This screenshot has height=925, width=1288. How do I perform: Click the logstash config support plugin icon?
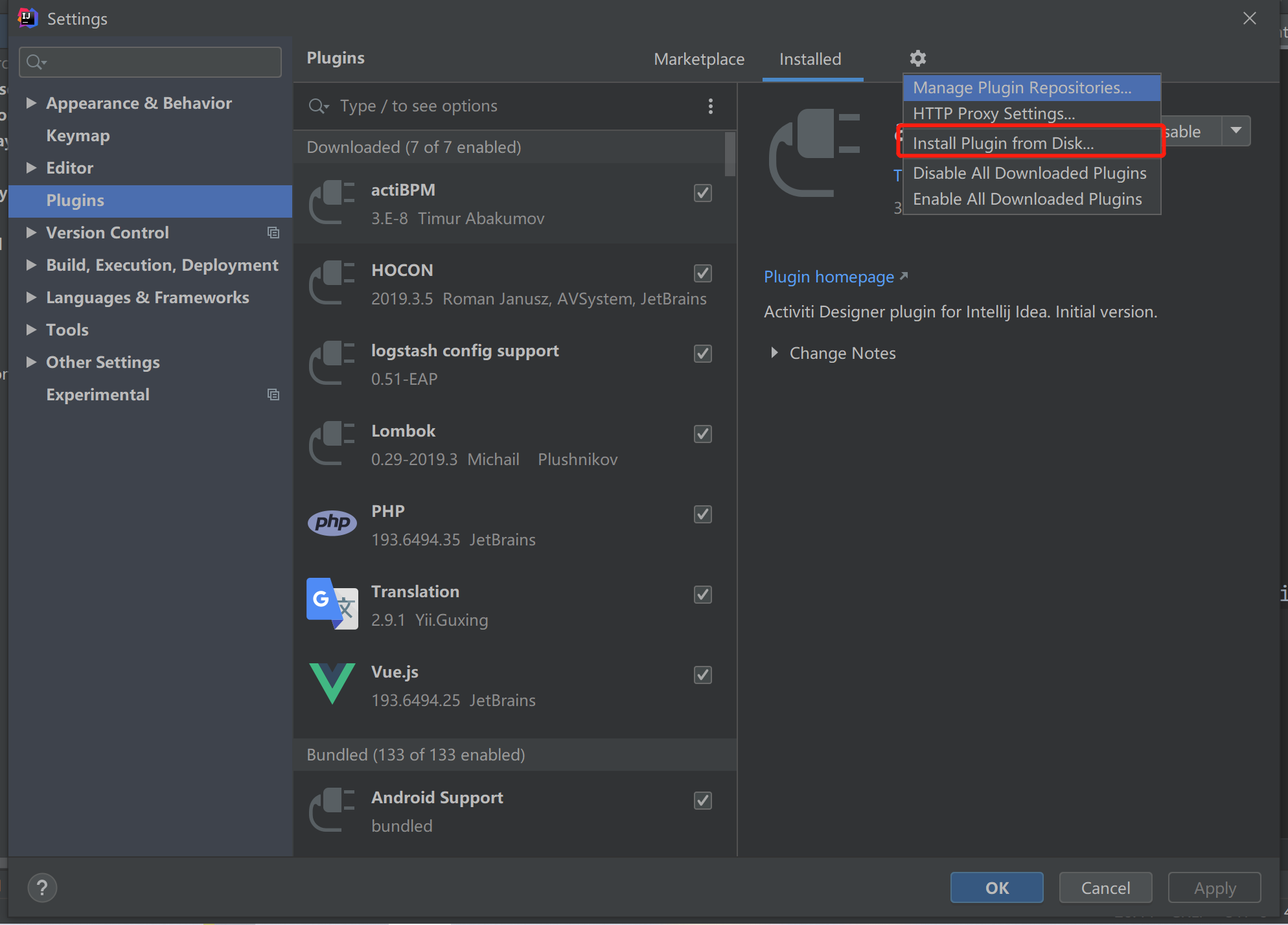tap(332, 363)
